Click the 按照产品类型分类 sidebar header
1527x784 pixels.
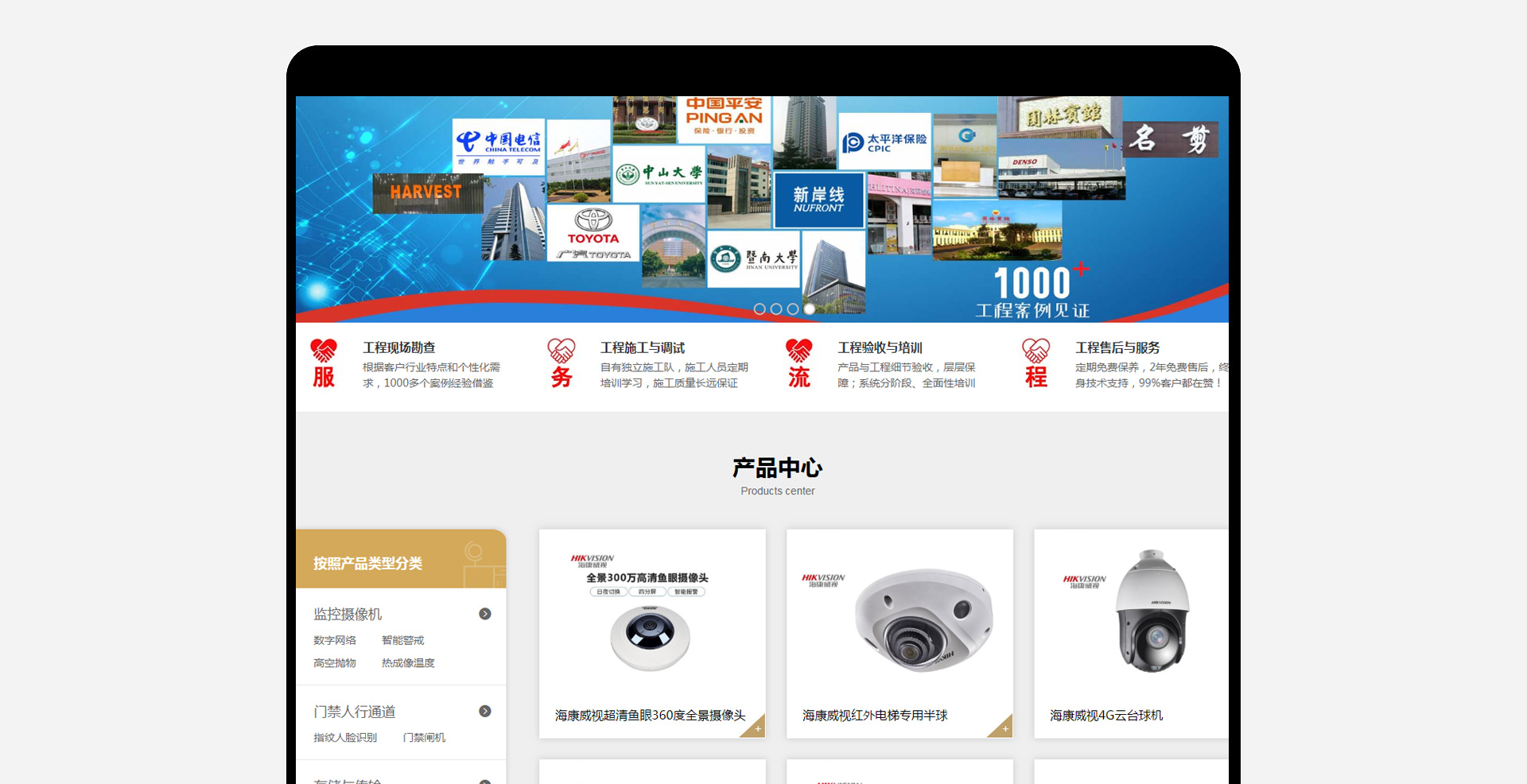click(401, 559)
